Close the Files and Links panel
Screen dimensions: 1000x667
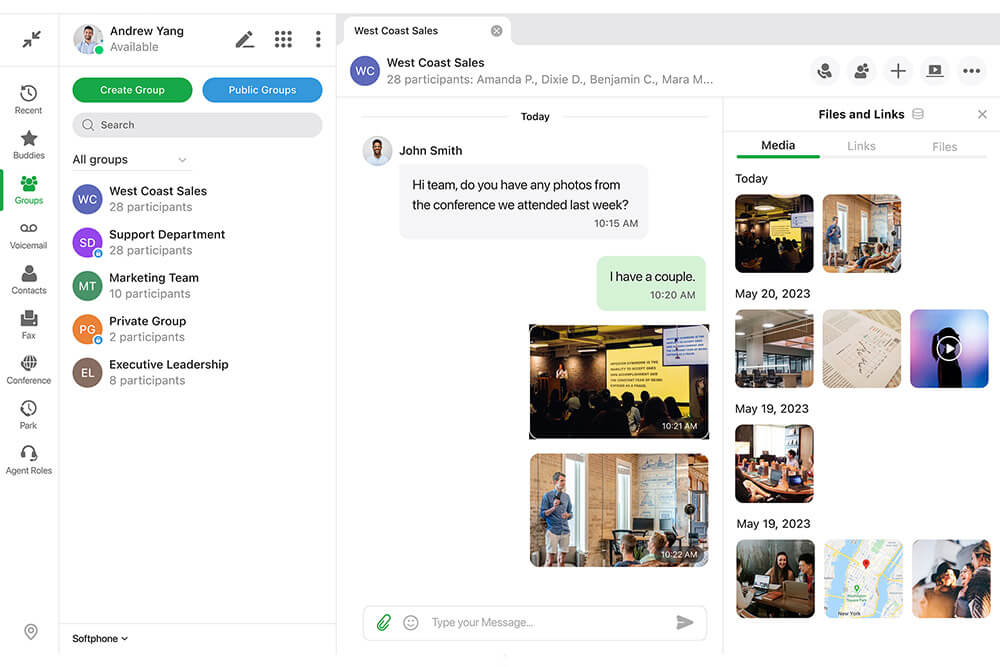(x=982, y=114)
